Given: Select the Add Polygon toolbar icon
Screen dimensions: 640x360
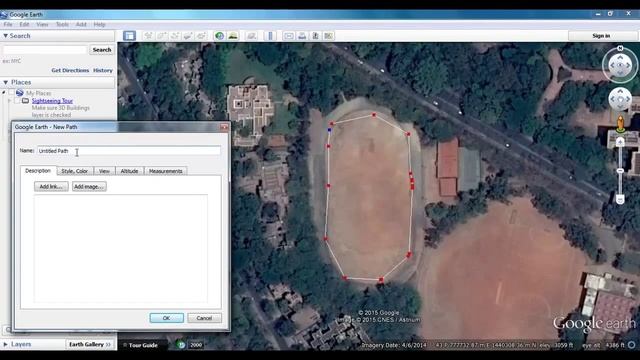Looking at the screenshot, I should (162, 36).
